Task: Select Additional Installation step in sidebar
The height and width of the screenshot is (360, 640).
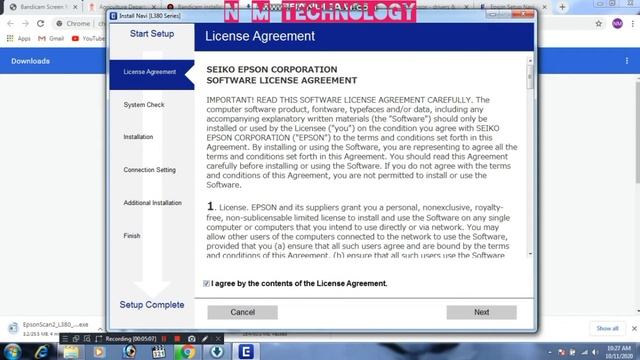Action: 152,203
